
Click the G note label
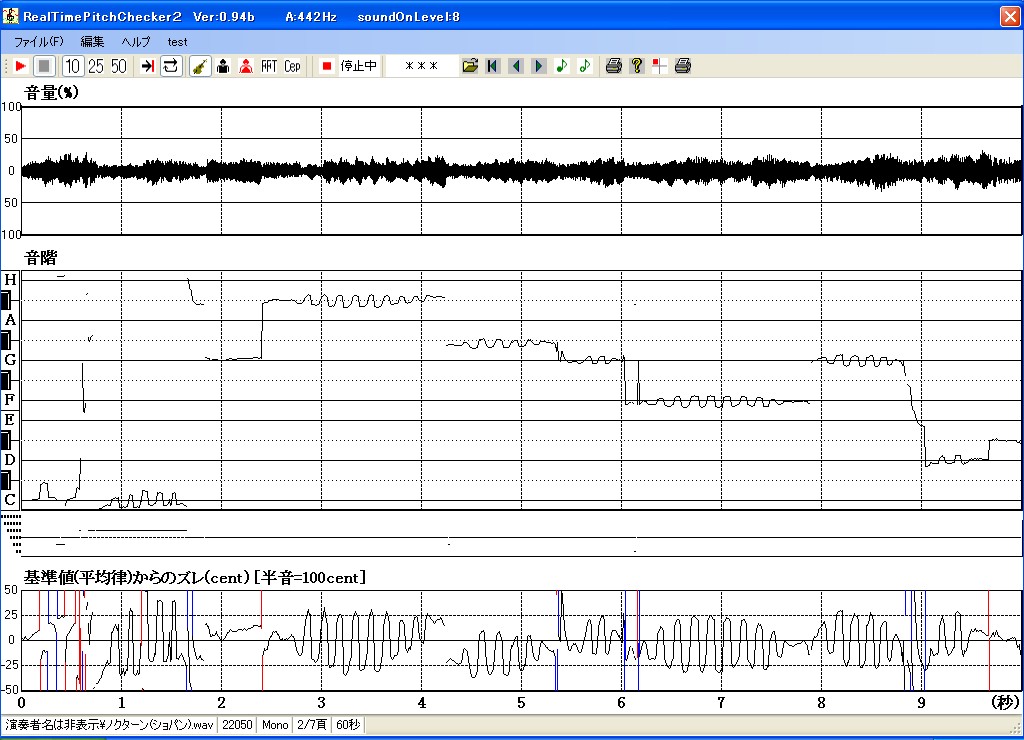pos(10,360)
